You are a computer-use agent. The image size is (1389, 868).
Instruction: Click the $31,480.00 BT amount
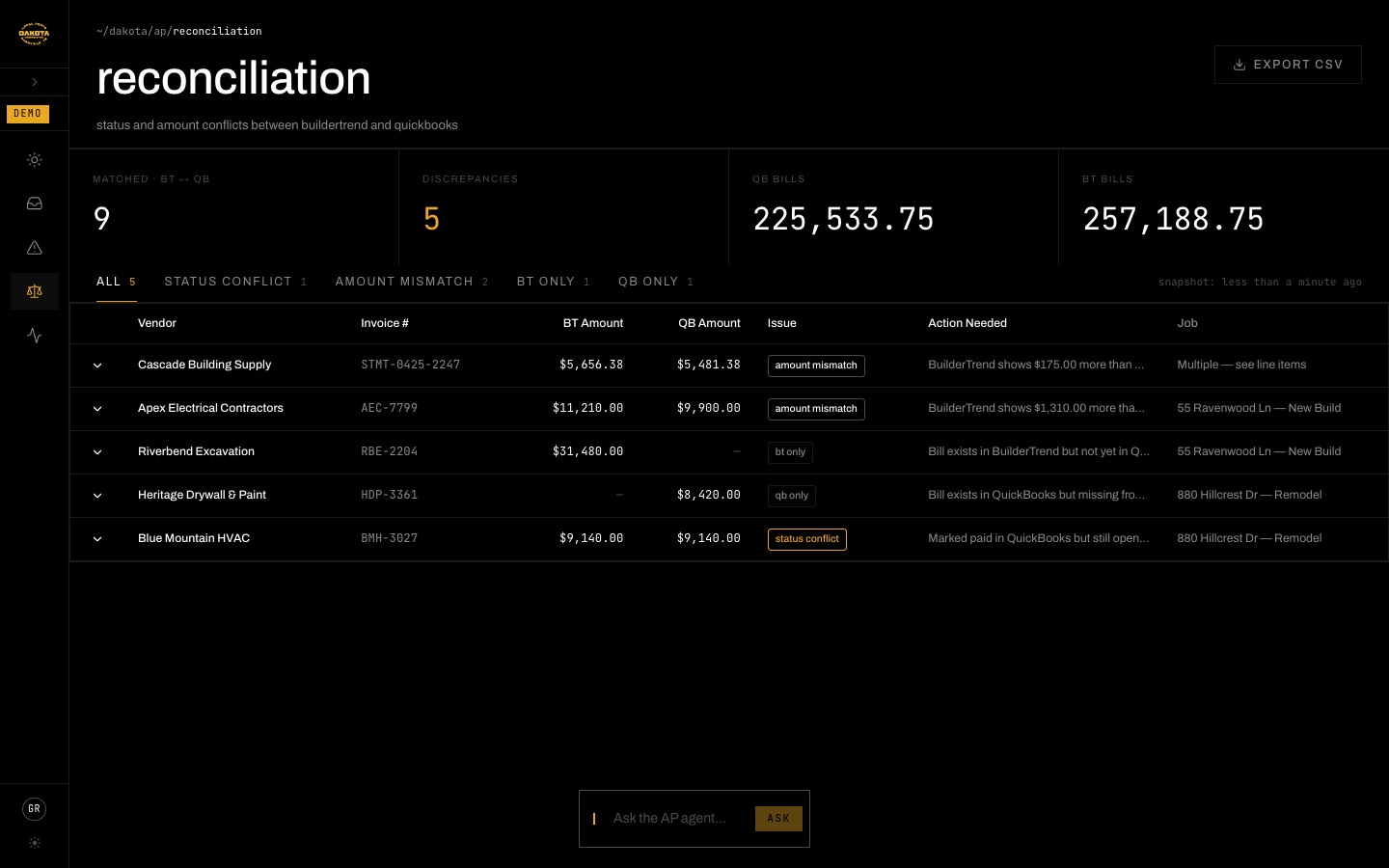tap(587, 451)
